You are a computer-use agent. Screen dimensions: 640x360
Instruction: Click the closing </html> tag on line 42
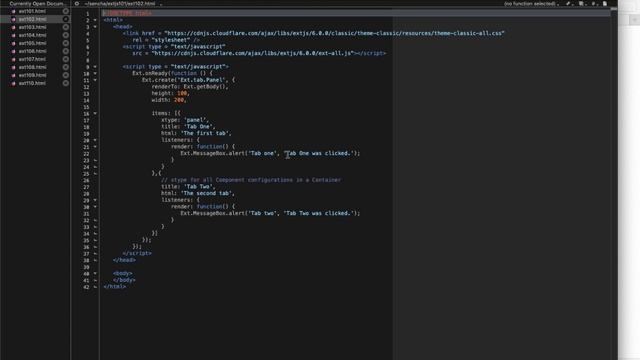(x=115, y=287)
